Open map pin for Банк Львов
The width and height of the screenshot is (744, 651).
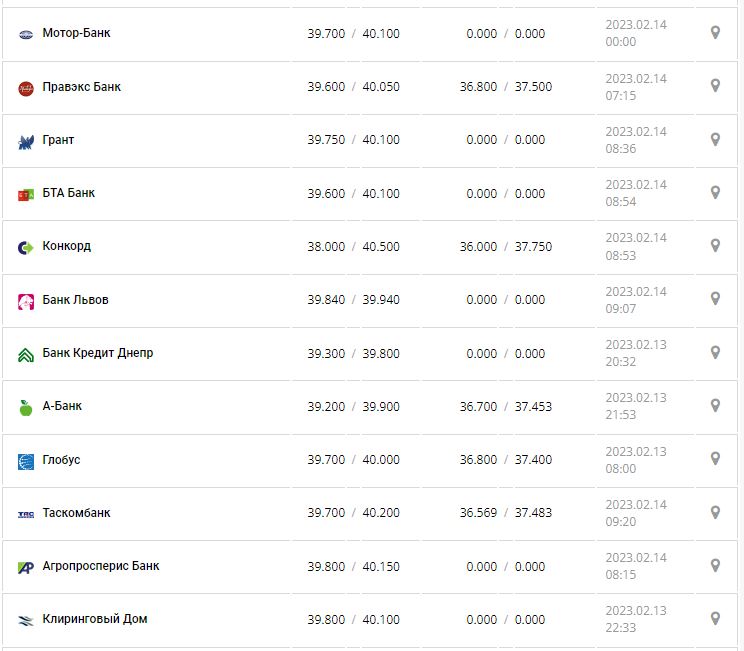(715, 299)
